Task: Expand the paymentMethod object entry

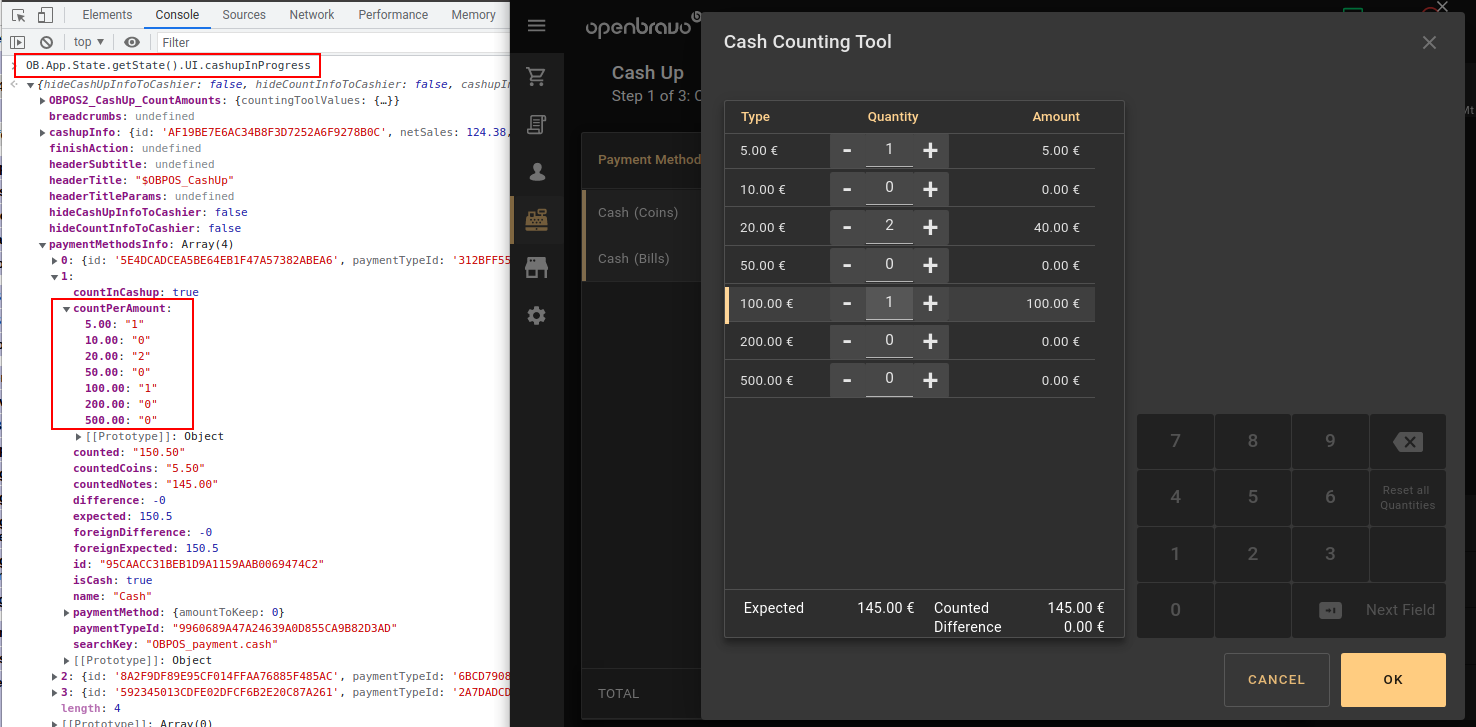Action: 67,613
